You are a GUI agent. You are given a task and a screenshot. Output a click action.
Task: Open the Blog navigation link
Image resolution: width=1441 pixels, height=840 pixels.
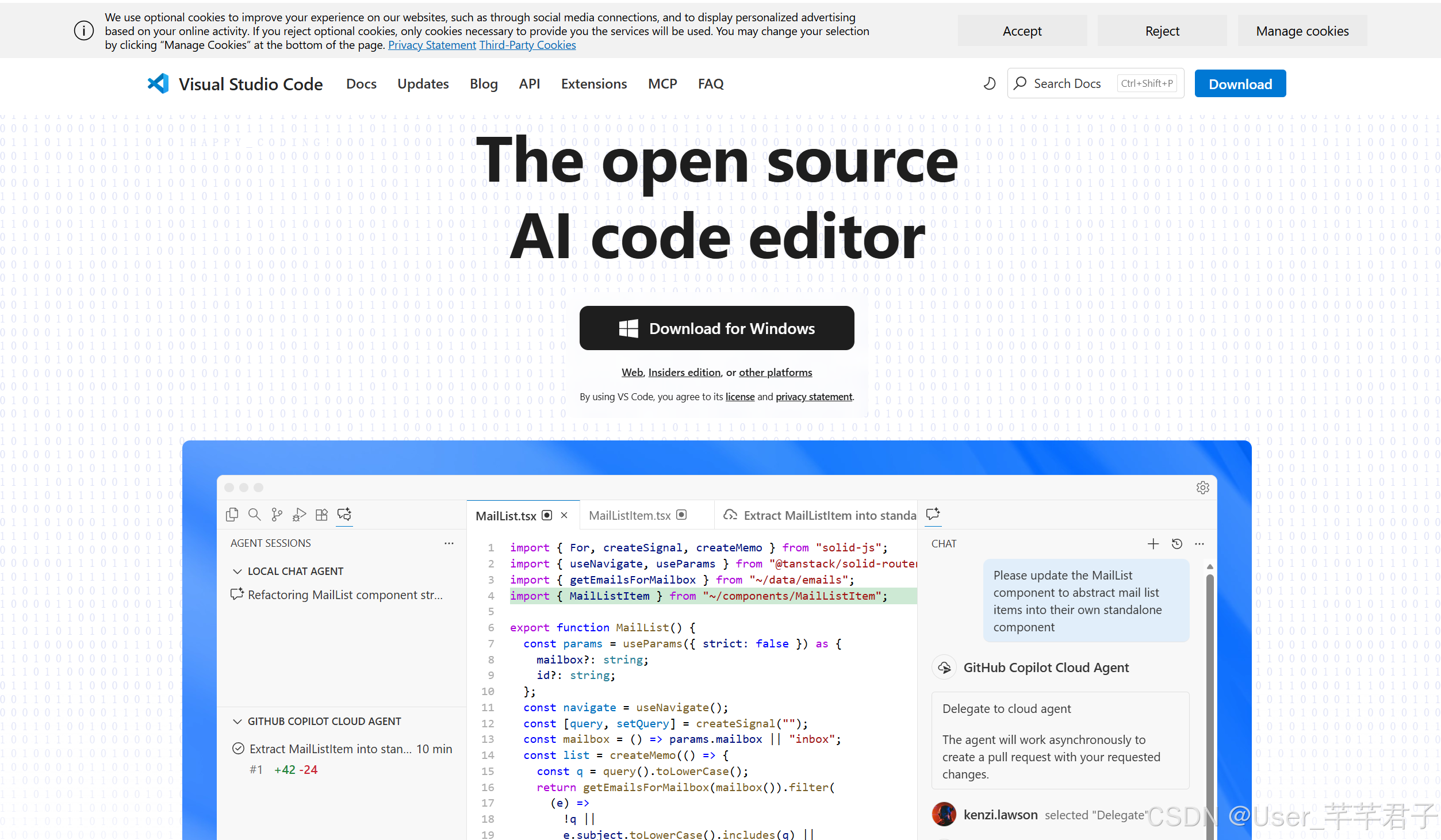coord(484,84)
